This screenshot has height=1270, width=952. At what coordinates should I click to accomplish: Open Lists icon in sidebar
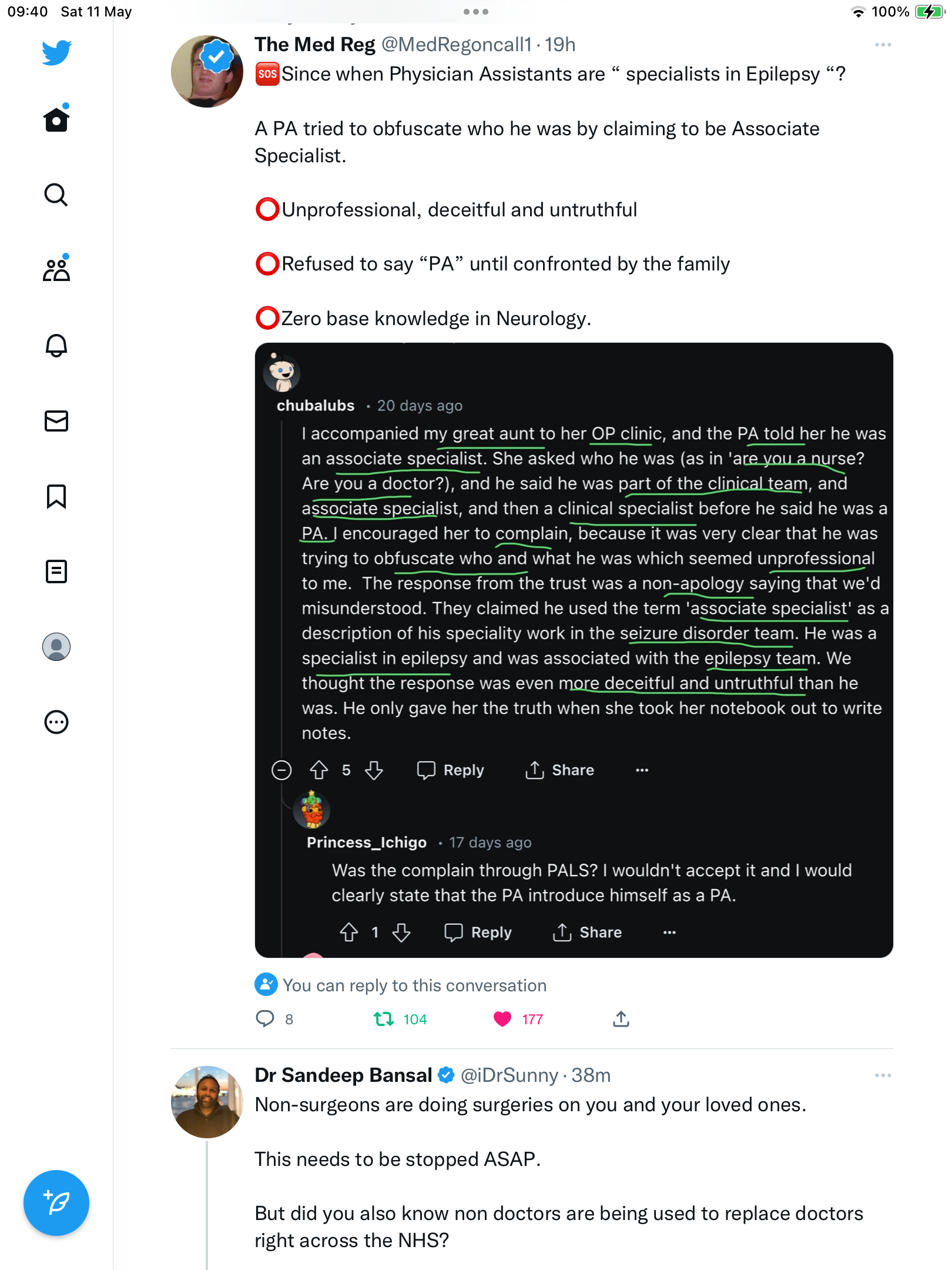tap(56, 571)
